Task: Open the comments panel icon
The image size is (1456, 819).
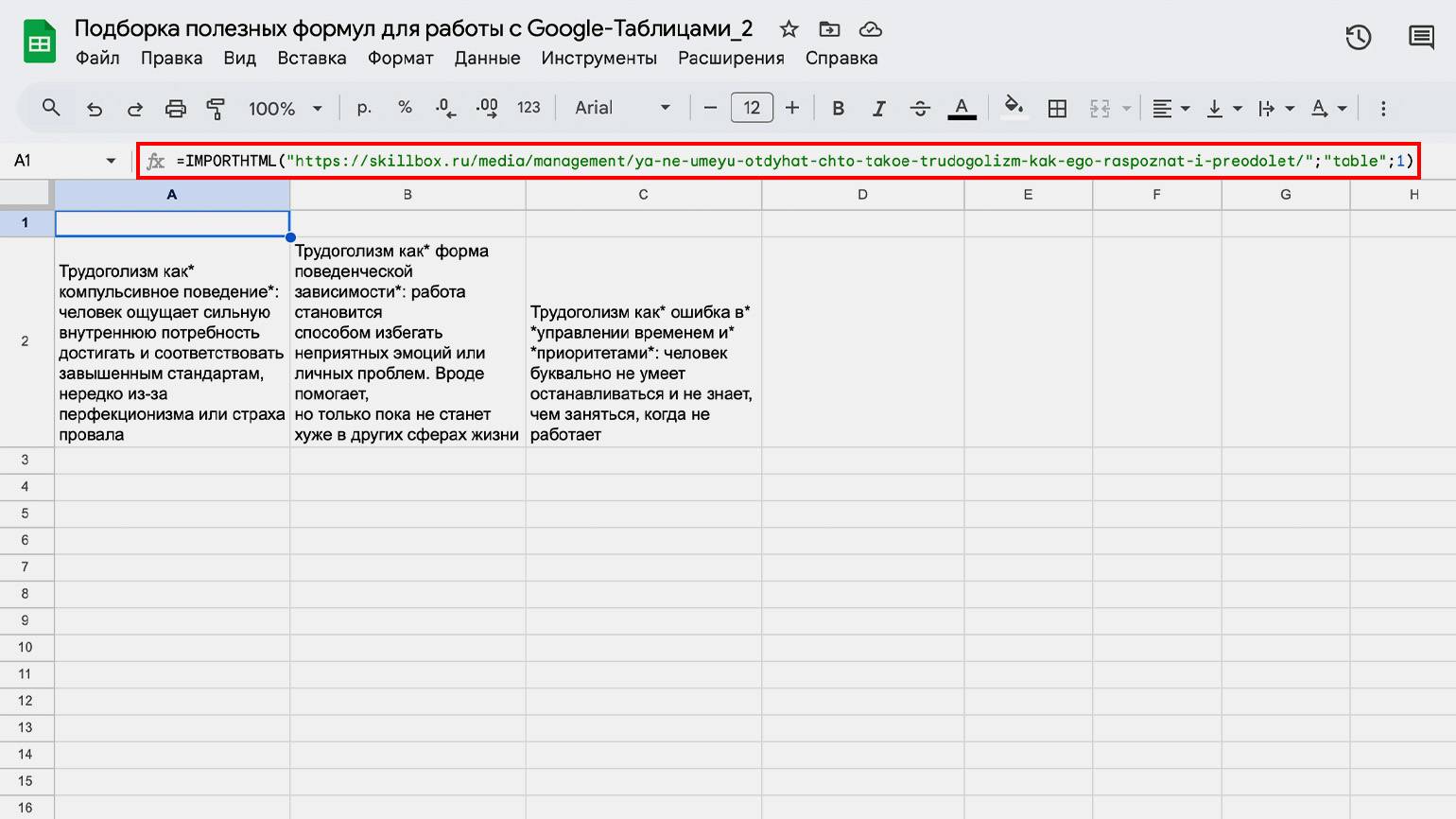Action: click(x=1421, y=38)
